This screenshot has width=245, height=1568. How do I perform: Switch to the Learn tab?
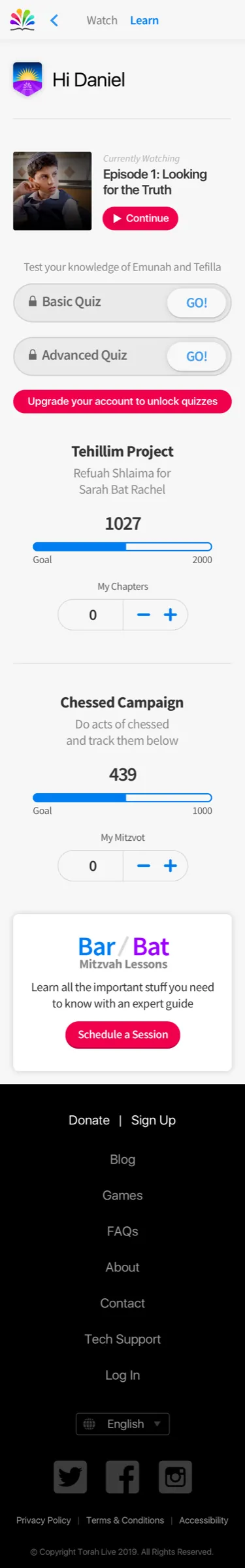[144, 20]
